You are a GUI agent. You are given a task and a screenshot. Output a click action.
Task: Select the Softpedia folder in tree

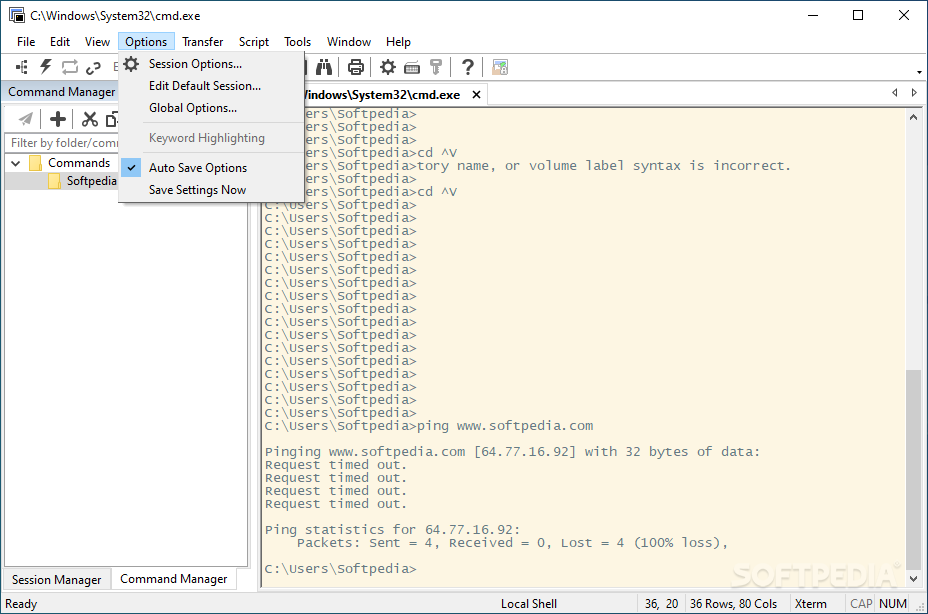pos(91,181)
